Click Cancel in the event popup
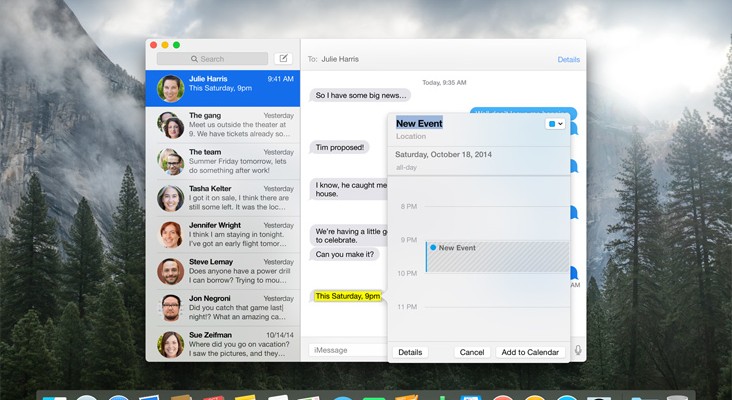 click(472, 352)
